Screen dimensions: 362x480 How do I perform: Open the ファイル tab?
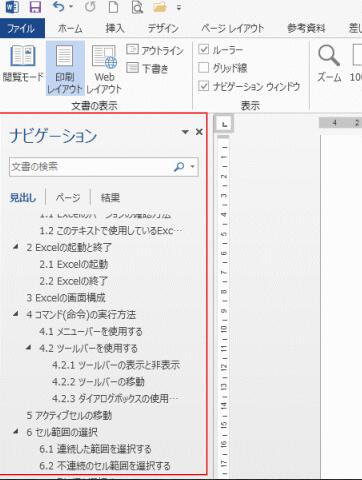(22, 28)
